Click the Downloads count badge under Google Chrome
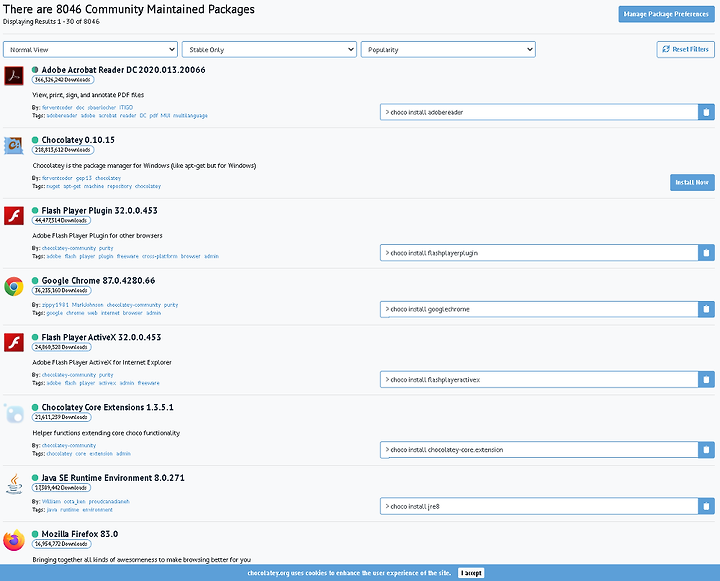The width and height of the screenshot is (720, 581). click(x=62, y=290)
